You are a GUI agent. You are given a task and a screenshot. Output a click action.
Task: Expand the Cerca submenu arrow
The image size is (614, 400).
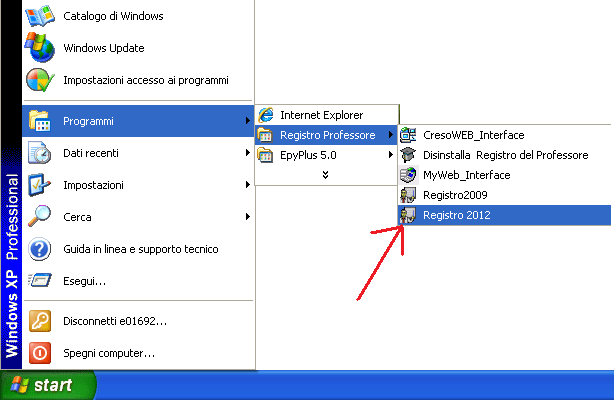(247, 217)
